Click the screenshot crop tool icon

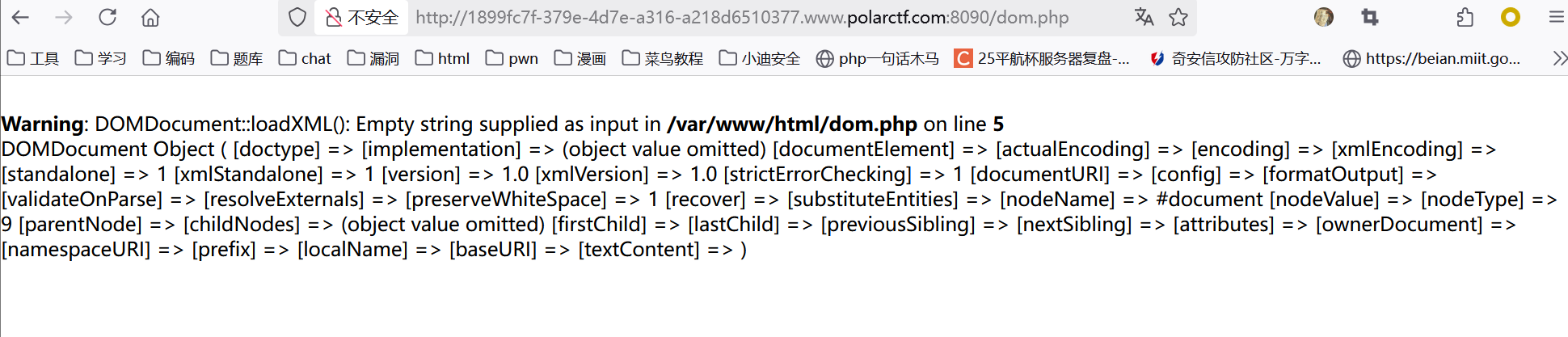tap(1370, 17)
